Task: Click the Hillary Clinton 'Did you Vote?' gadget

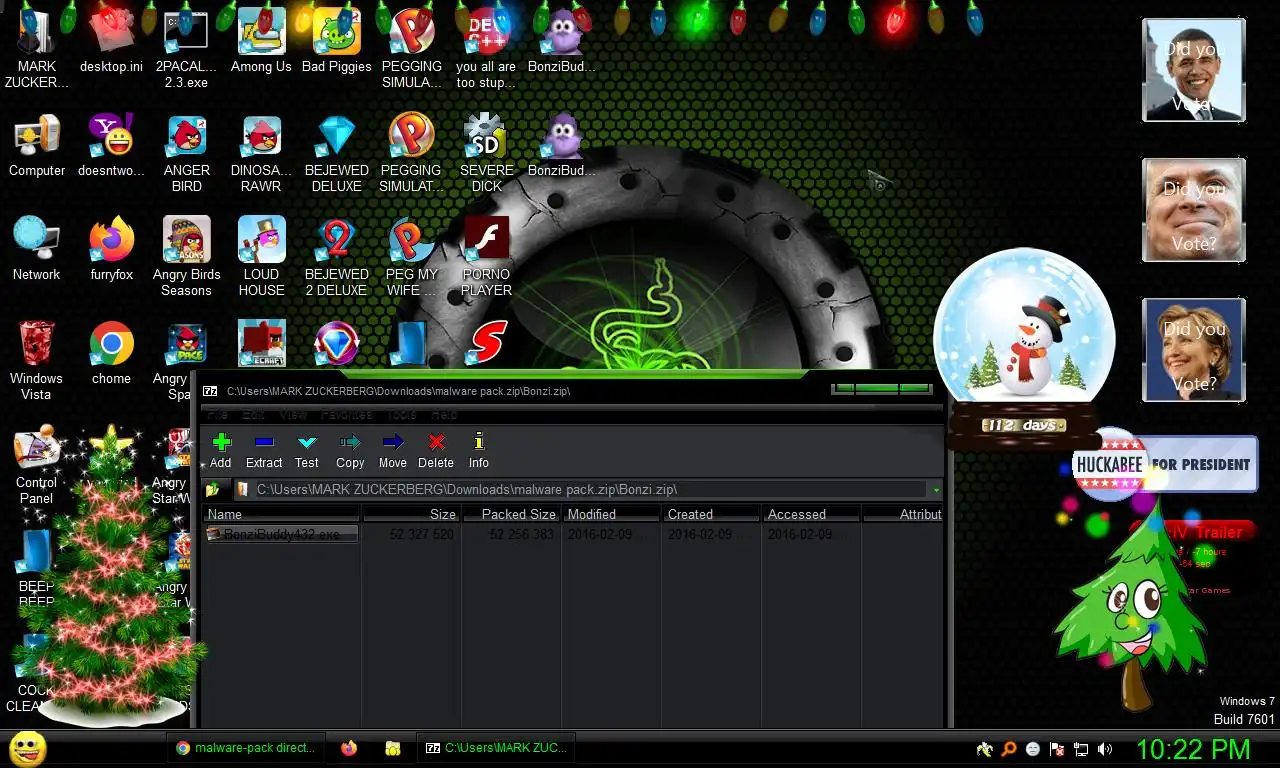Action: [x=1194, y=350]
